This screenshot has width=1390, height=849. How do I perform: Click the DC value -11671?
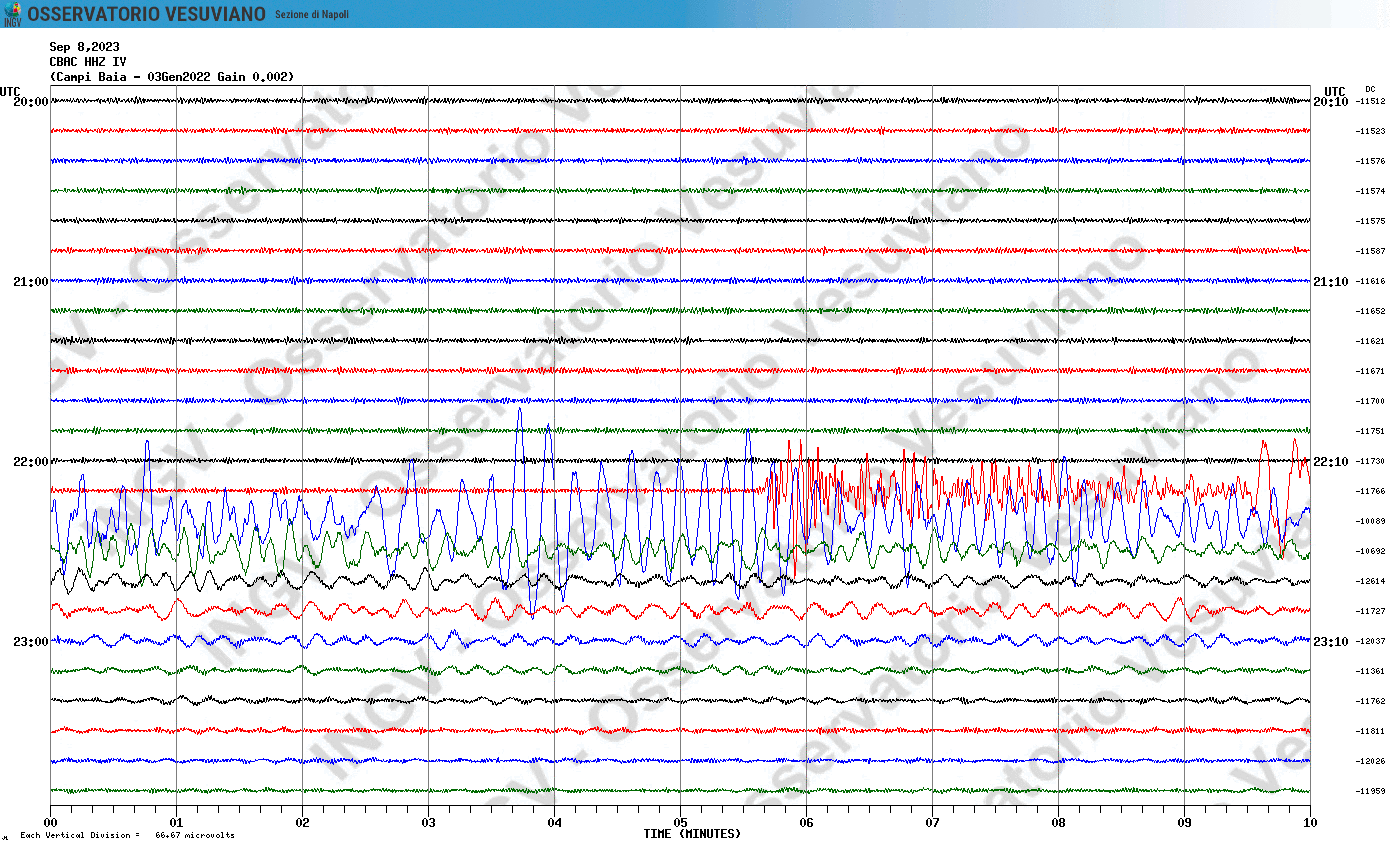pyautogui.click(x=1370, y=371)
